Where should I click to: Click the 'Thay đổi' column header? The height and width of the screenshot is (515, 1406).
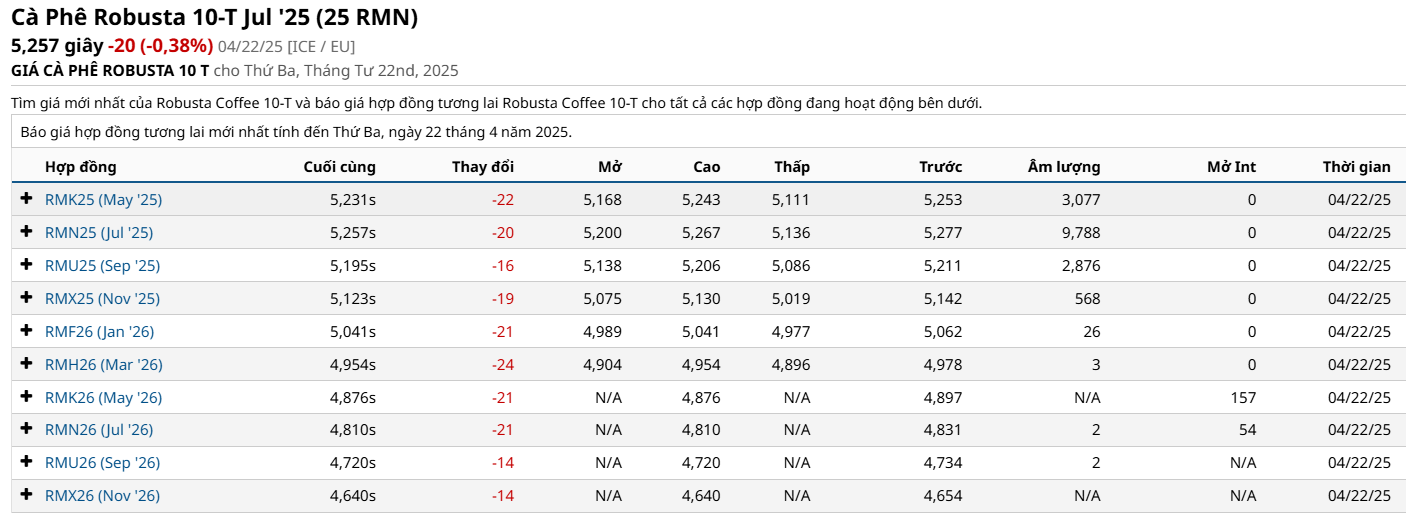[483, 167]
